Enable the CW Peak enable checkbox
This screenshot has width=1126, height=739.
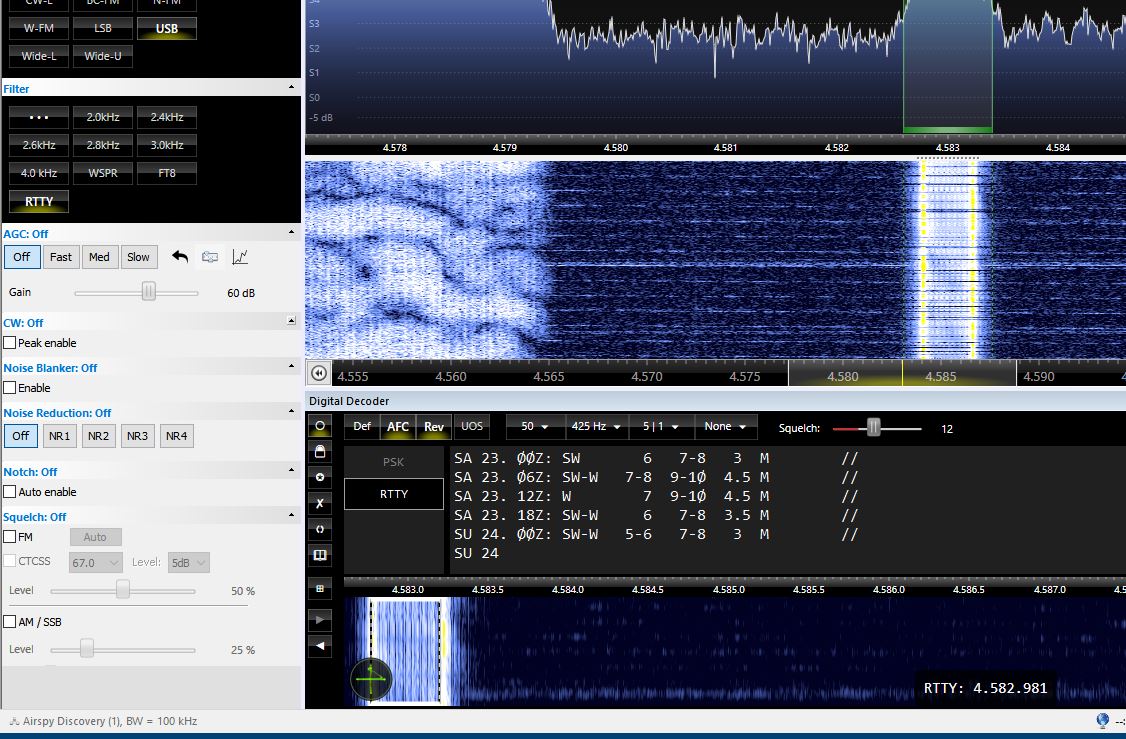pyautogui.click(x=10, y=343)
